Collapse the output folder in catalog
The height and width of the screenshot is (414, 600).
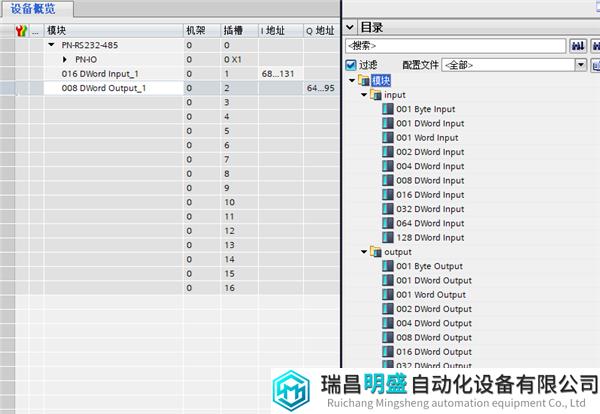pyautogui.click(x=365, y=252)
